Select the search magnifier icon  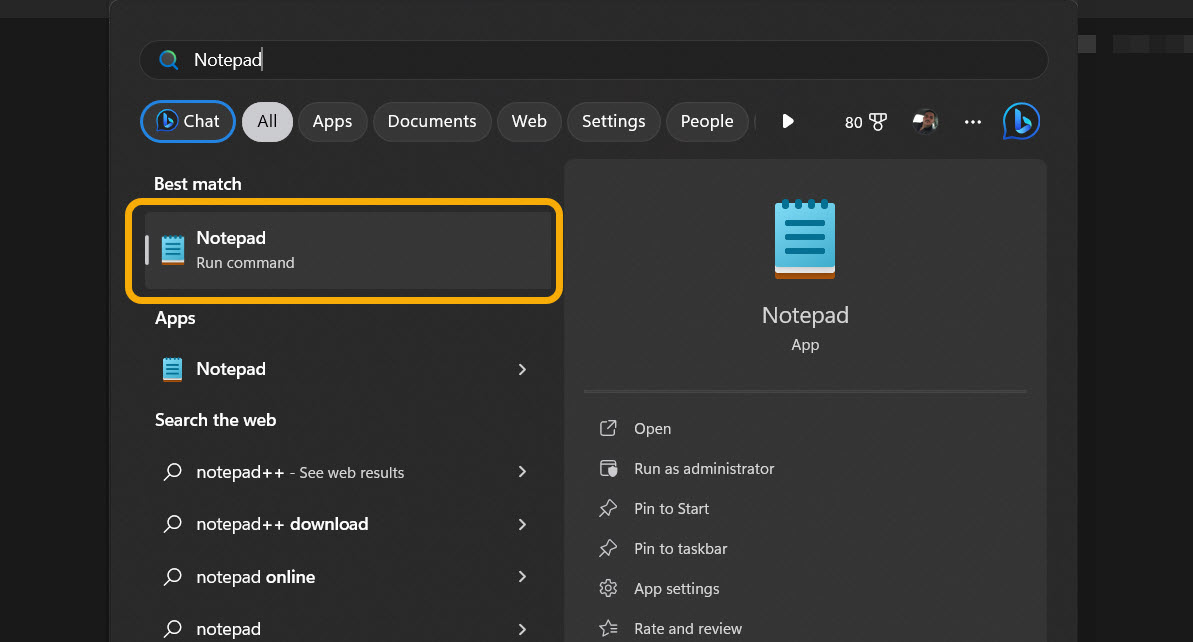point(168,59)
